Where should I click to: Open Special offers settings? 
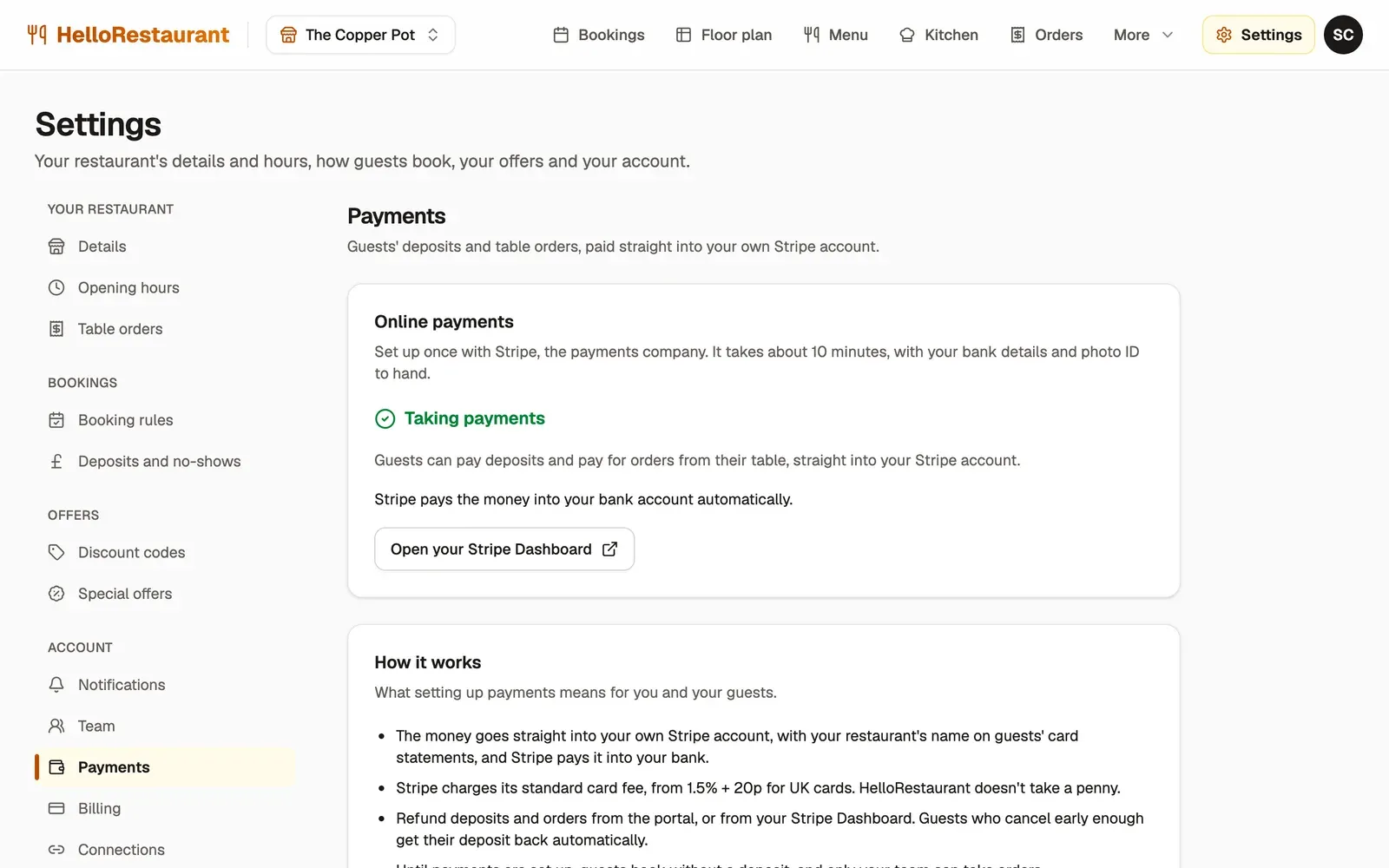point(165,594)
